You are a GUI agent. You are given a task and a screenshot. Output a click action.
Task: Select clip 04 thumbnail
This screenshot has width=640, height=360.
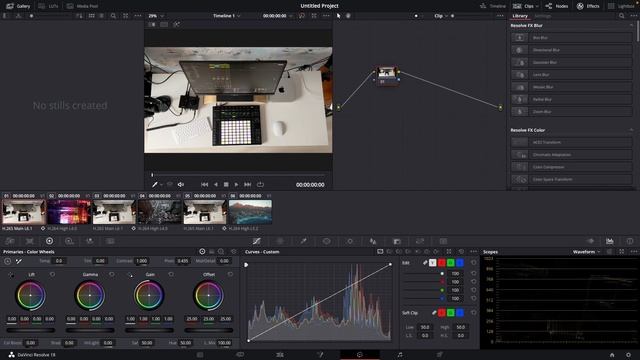[160, 212]
